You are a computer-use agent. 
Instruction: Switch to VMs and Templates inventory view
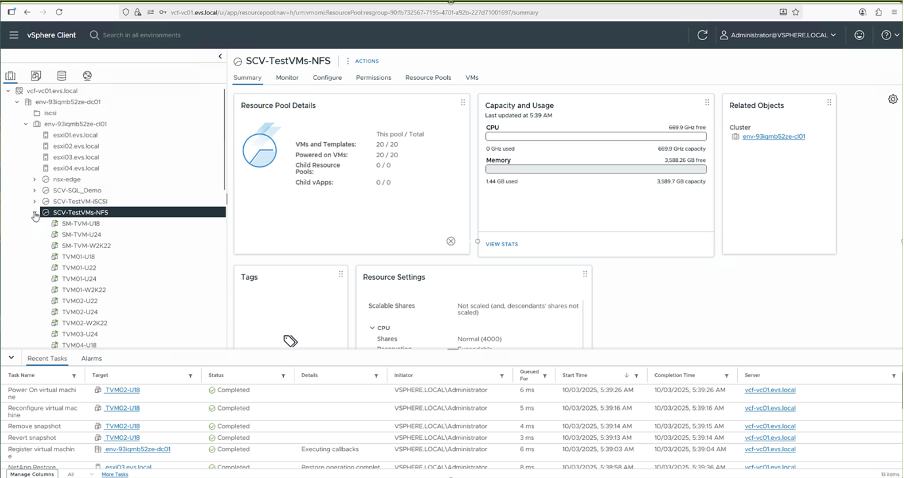[36, 76]
